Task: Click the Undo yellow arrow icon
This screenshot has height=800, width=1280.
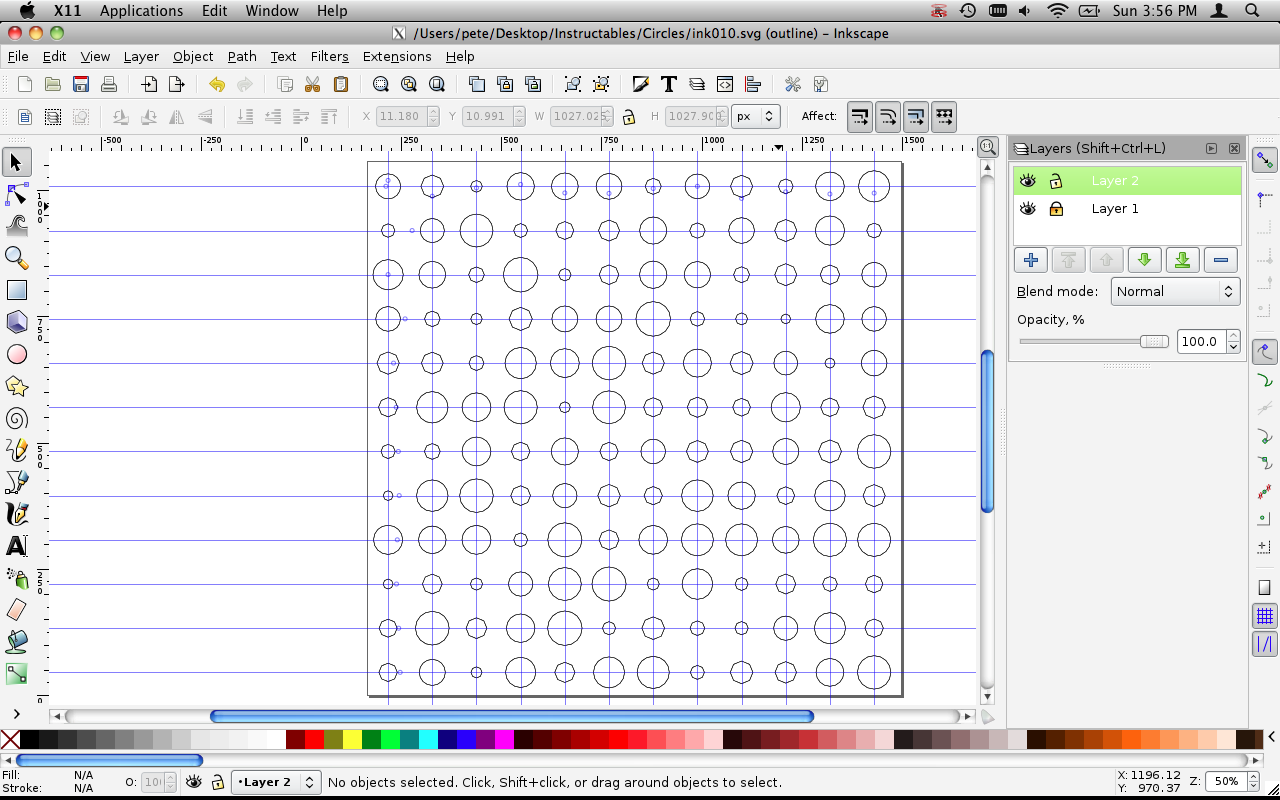Action: [216, 84]
